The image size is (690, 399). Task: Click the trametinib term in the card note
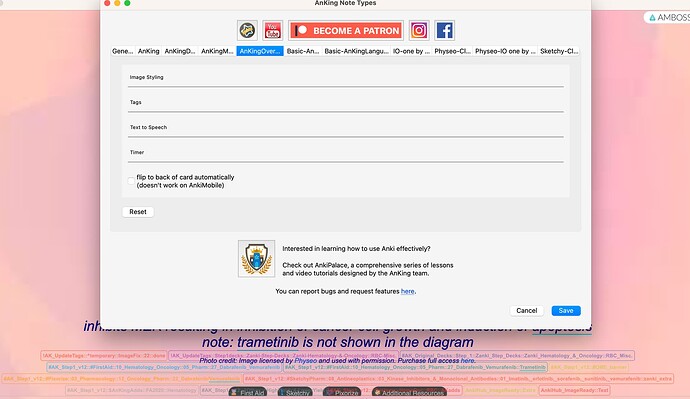point(268,342)
